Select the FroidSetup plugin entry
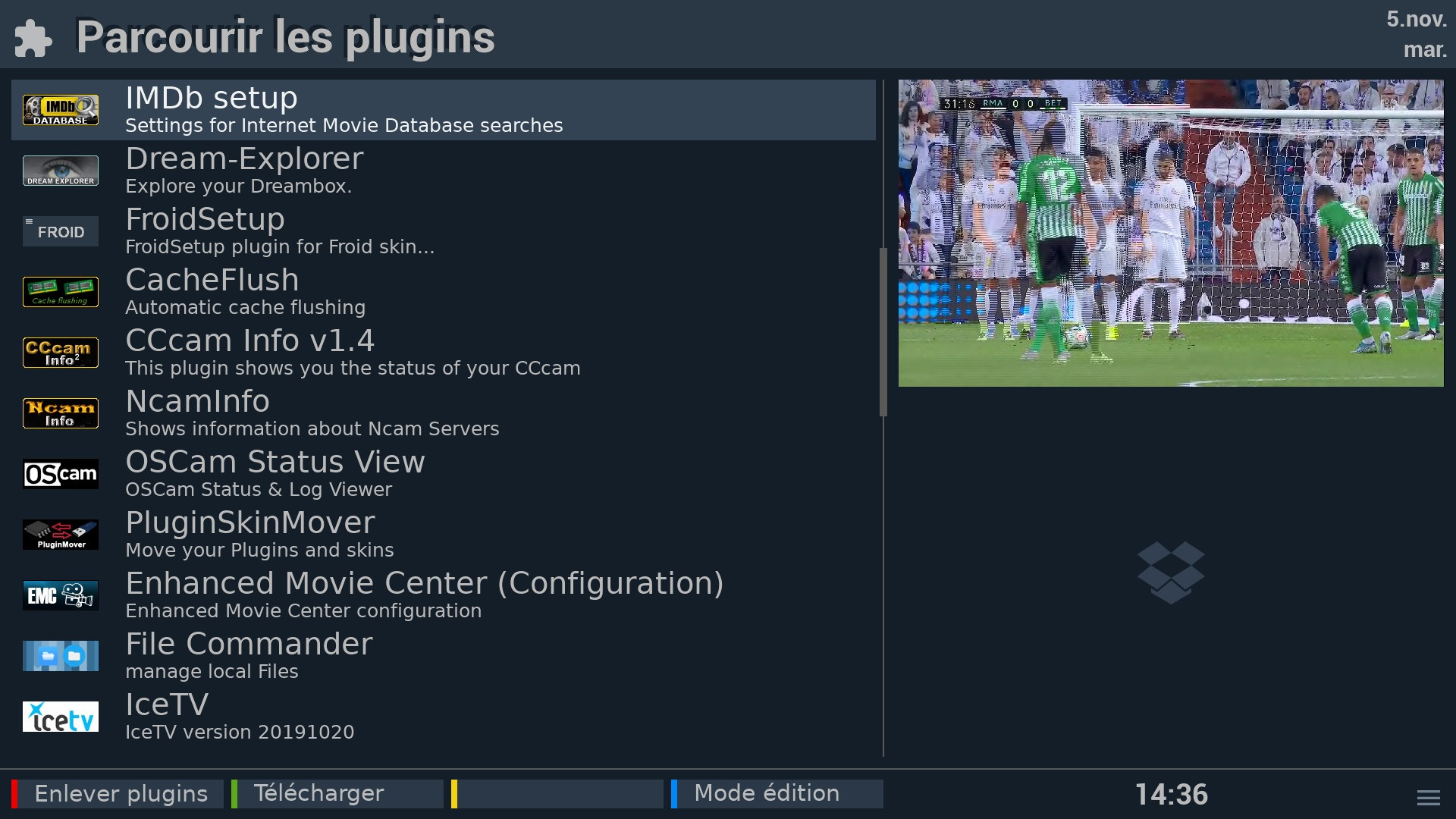The image size is (1456, 819). point(280,231)
